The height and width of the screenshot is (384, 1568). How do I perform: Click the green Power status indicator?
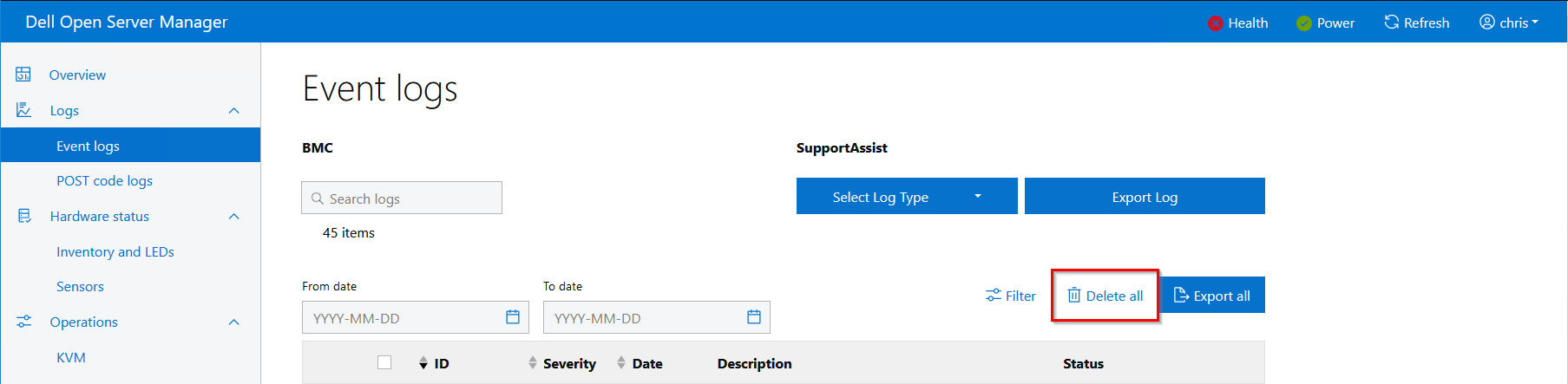[x=1303, y=23]
